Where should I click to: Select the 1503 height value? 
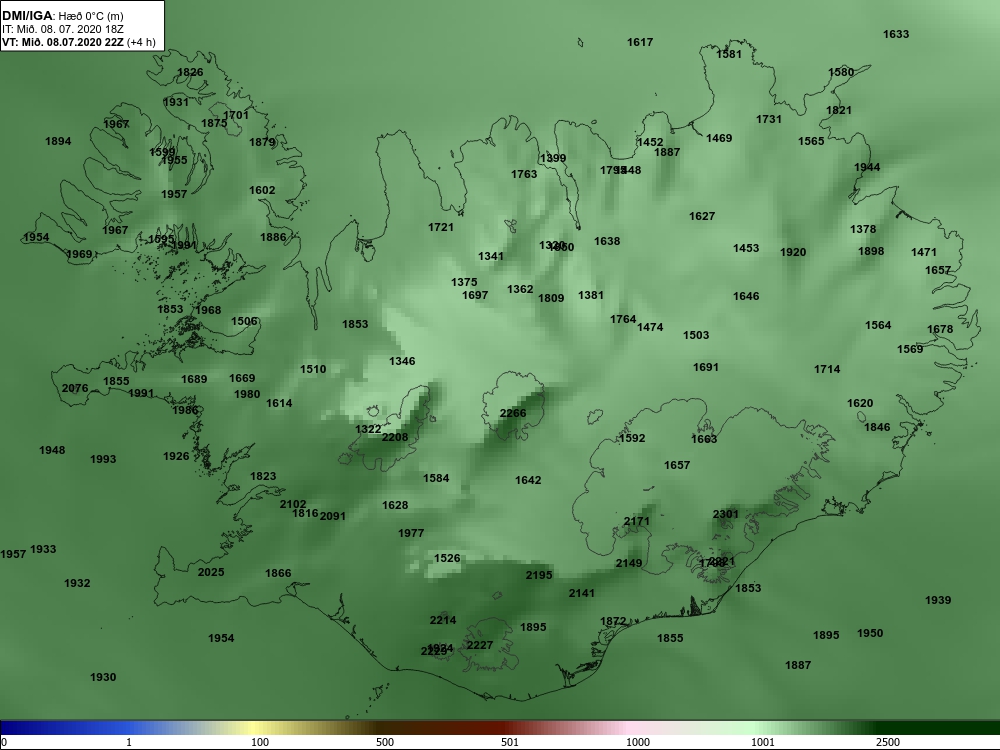pyautogui.click(x=696, y=335)
